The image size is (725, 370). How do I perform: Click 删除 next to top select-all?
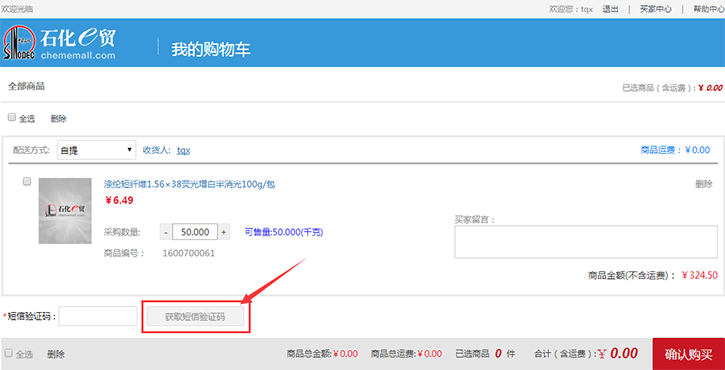[x=59, y=119]
